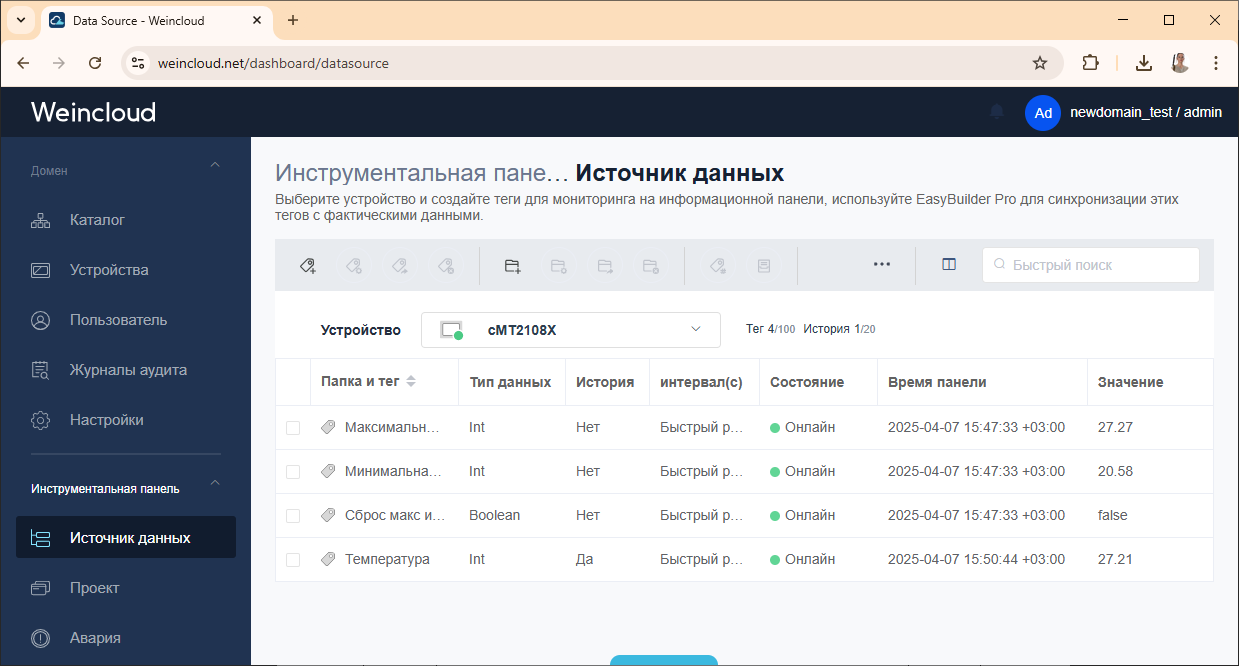Open the three-dots more options menu

(881, 265)
